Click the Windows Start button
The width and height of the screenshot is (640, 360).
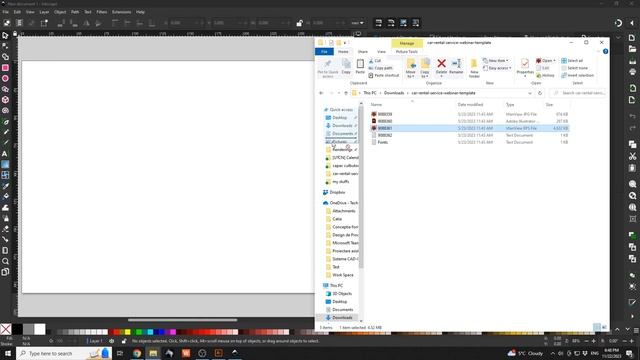8,353
